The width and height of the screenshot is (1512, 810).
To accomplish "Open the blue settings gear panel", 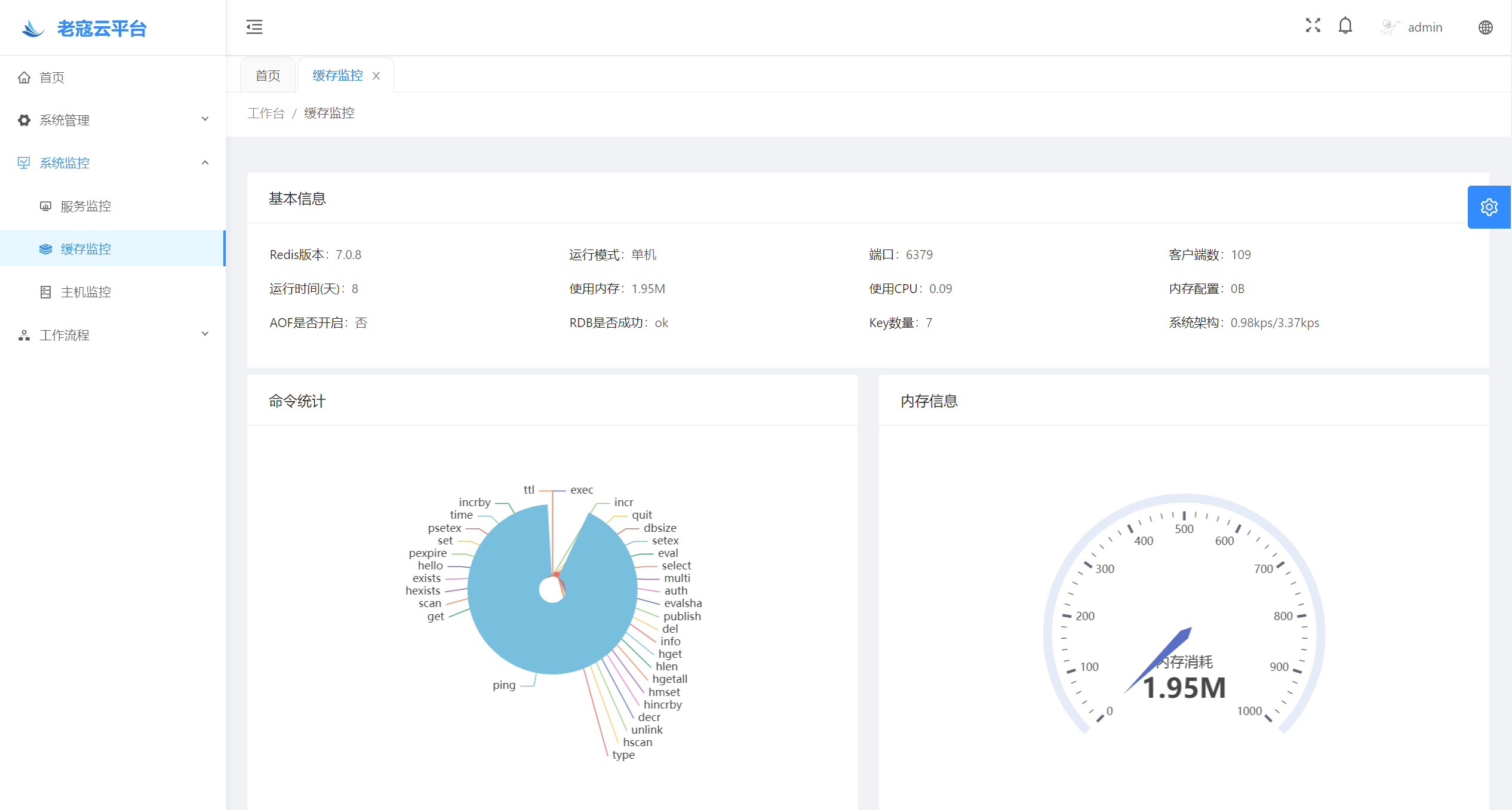I will click(x=1489, y=207).
